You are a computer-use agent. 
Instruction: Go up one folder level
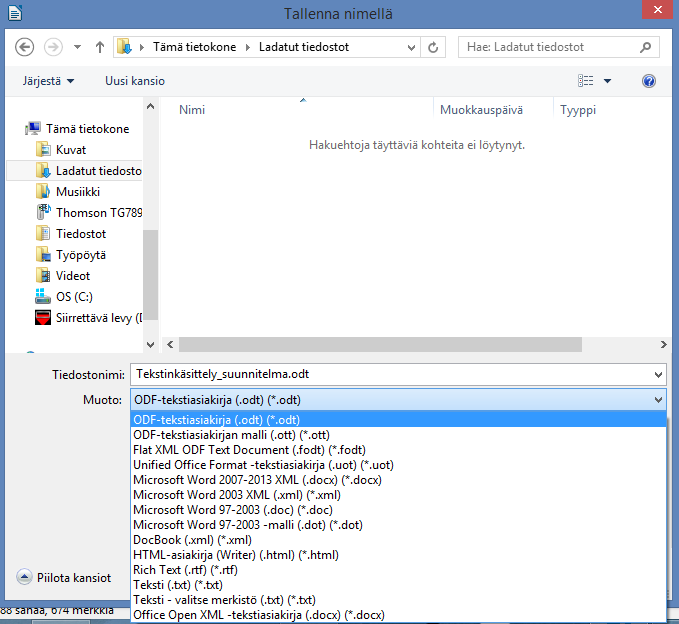pyautogui.click(x=100, y=47)
